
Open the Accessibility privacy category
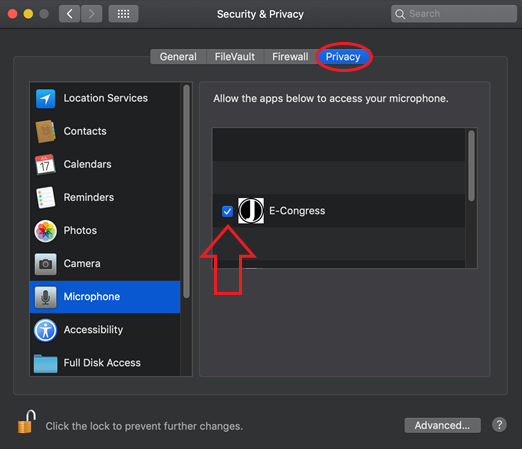105,330
